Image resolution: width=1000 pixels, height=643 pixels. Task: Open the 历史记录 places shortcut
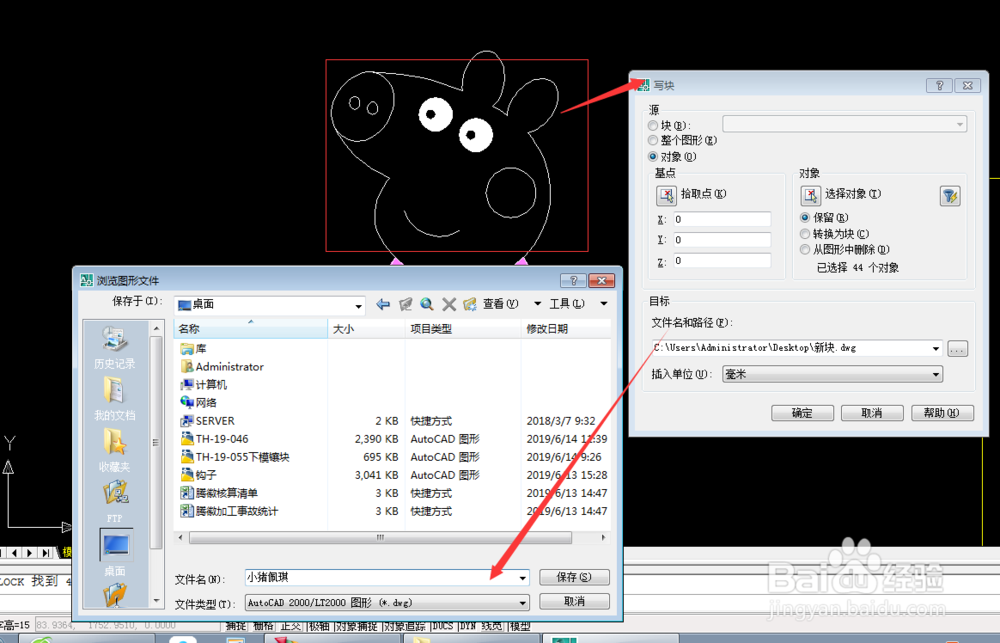[114, 348]
